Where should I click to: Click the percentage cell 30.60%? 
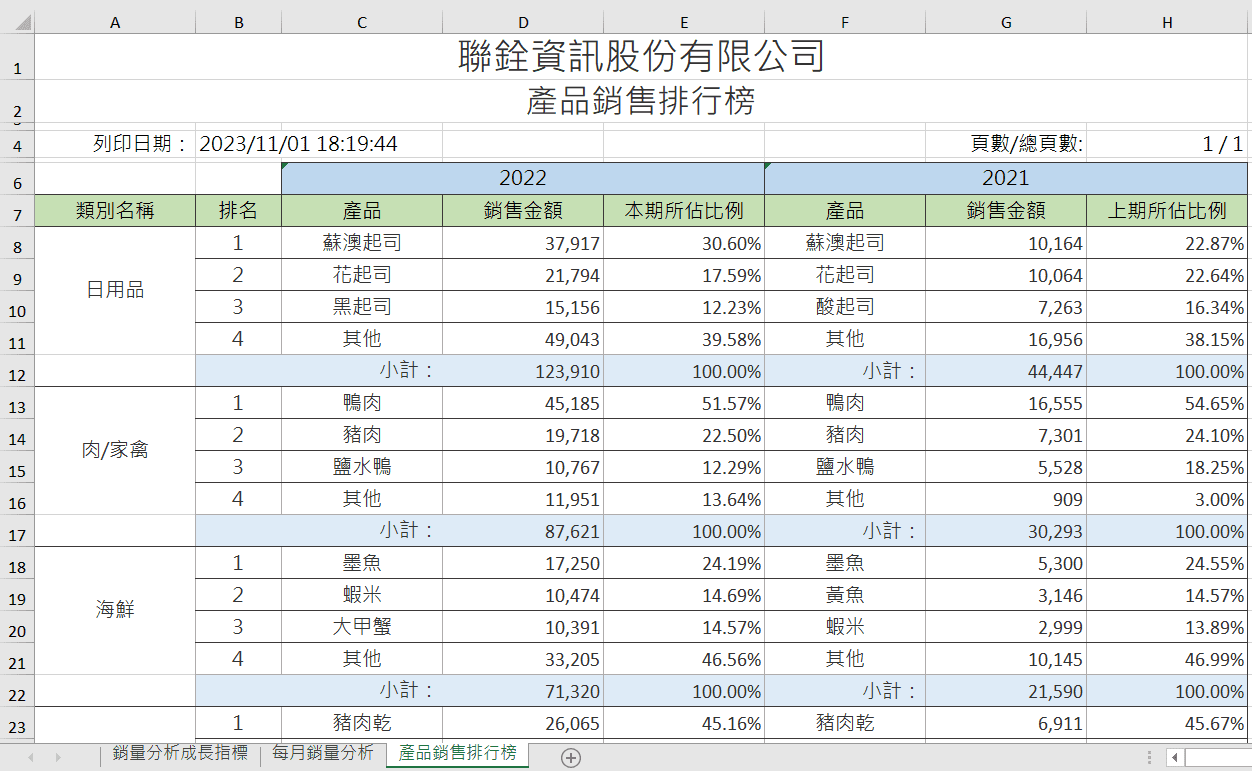point(684,243)
